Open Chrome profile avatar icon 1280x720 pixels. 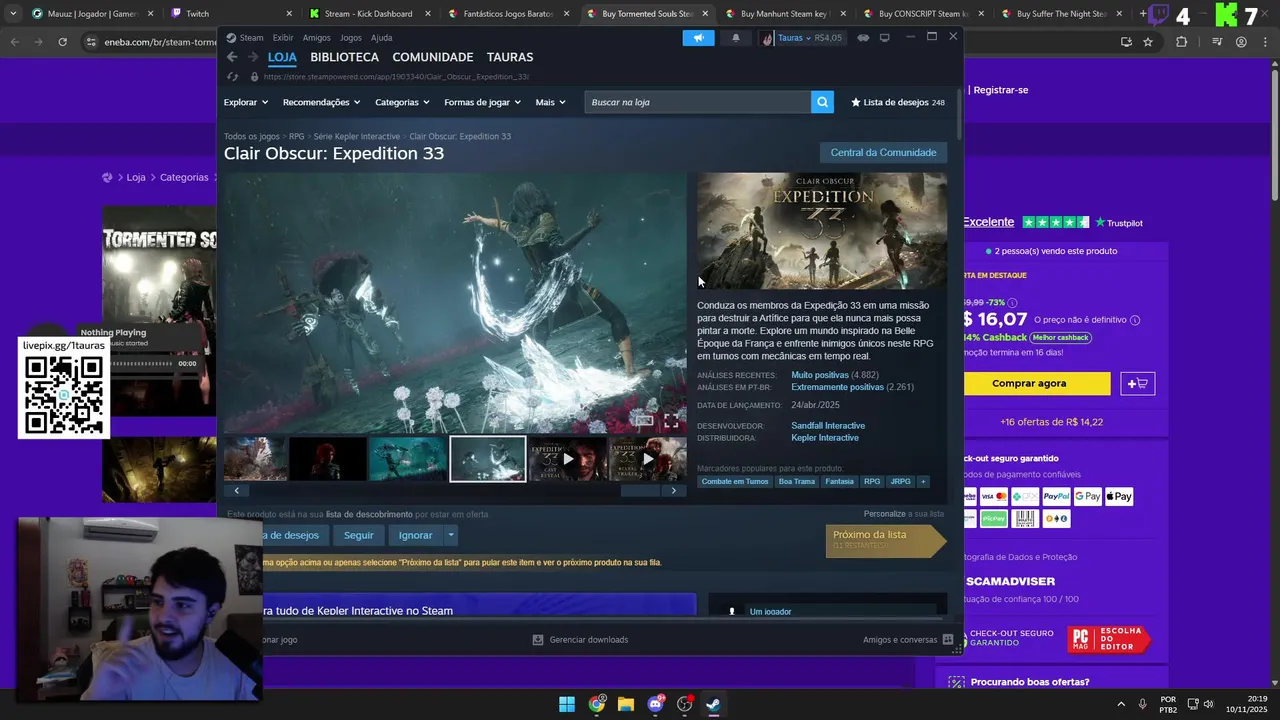tap(1241, 42)
